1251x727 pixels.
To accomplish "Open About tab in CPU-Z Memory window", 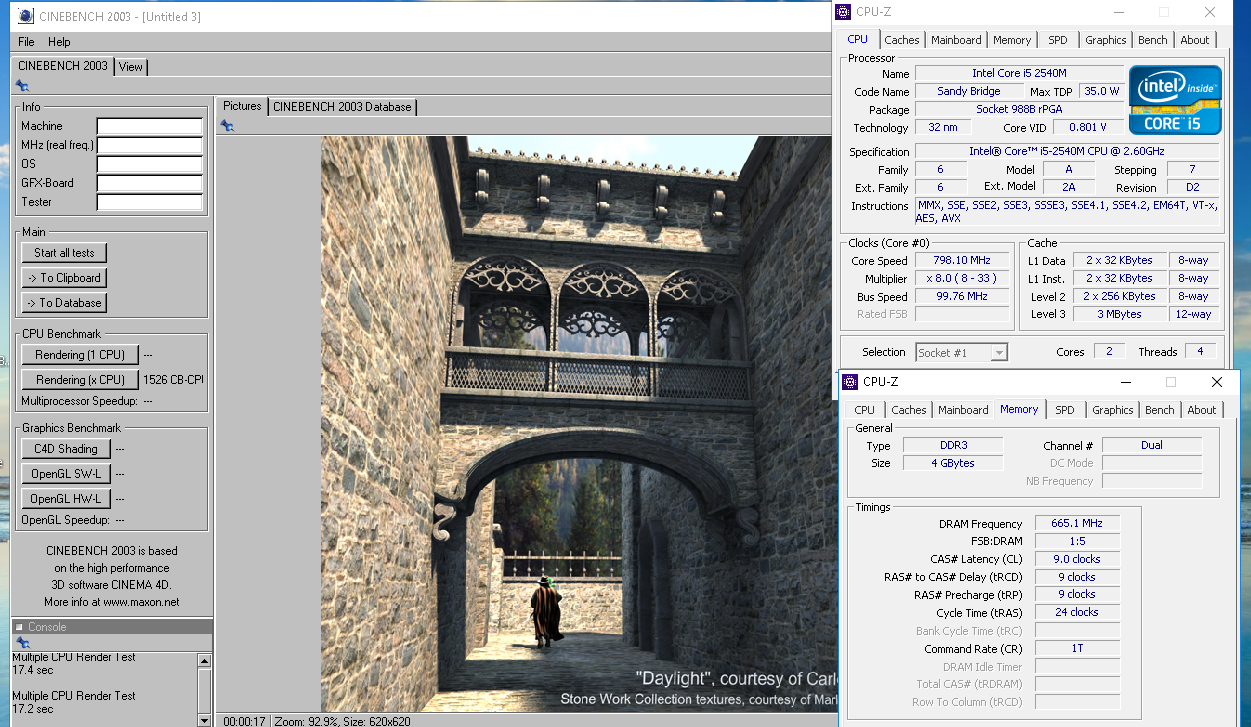I will (x=1202, y=410).
